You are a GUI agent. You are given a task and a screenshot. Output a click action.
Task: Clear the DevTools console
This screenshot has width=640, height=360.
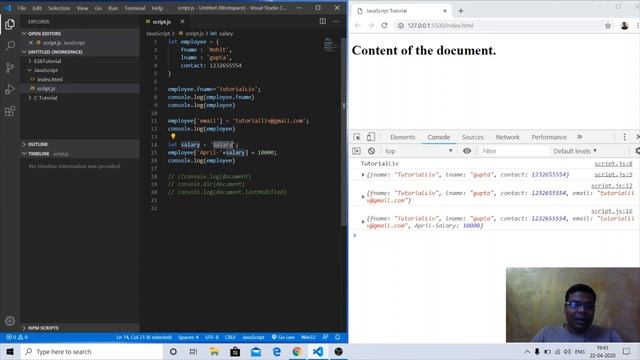[x=371, y=151]
